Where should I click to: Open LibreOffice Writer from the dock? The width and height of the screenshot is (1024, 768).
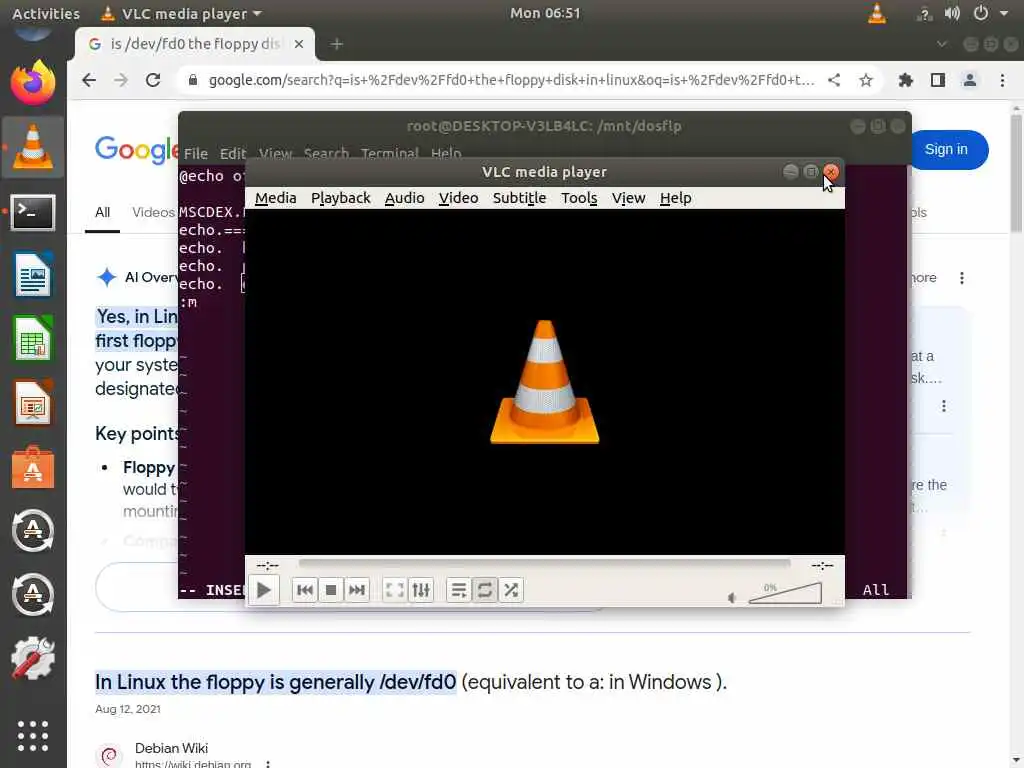tap(33, 274)
